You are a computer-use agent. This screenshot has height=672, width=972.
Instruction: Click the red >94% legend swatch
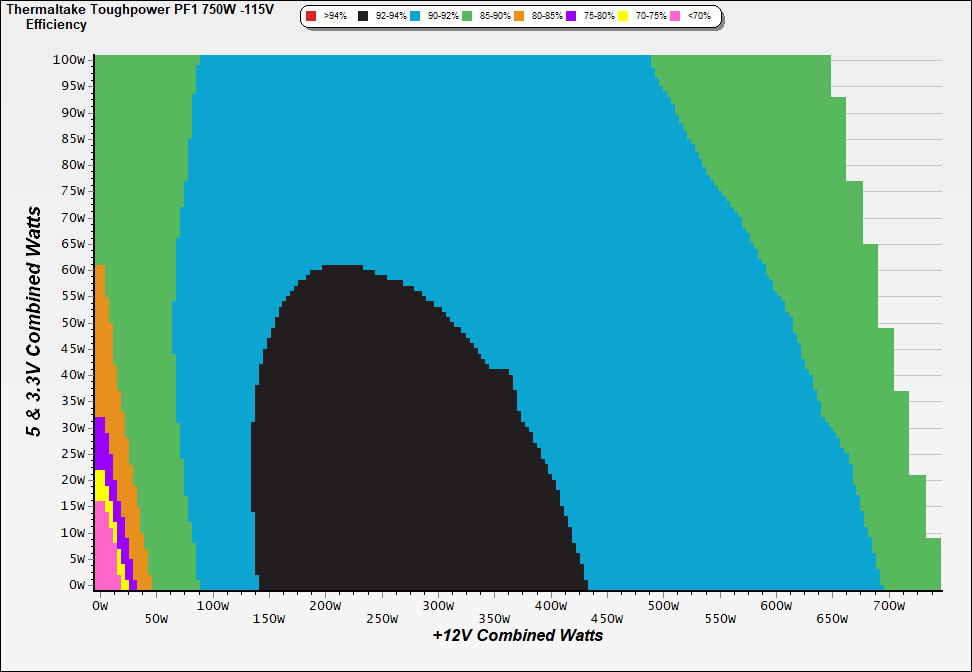point(311,17)
